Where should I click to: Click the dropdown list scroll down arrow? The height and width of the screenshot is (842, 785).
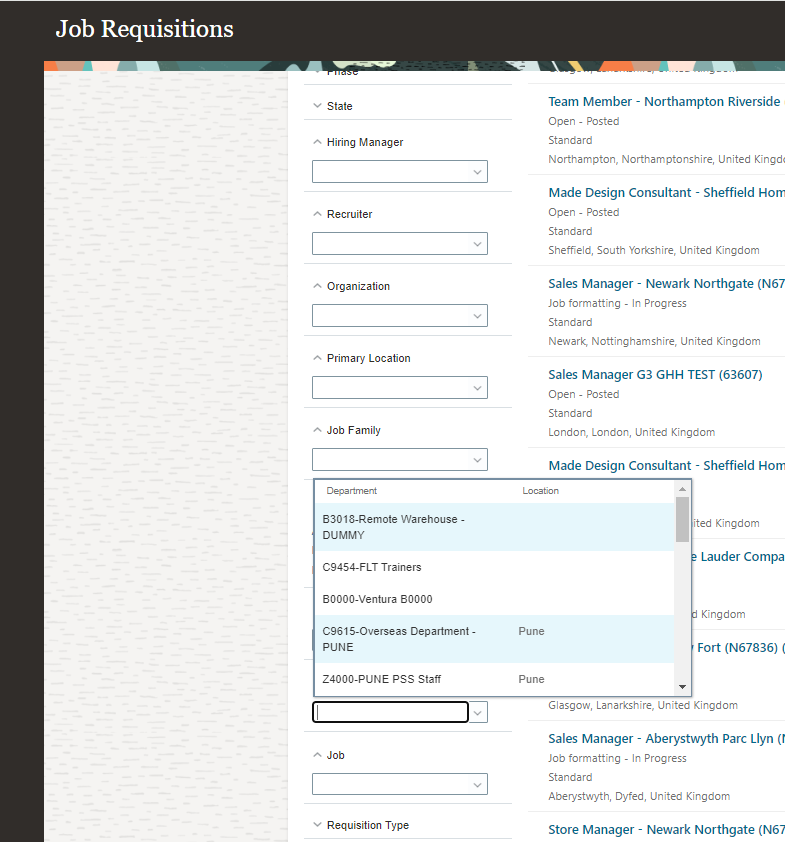point(682,687)
